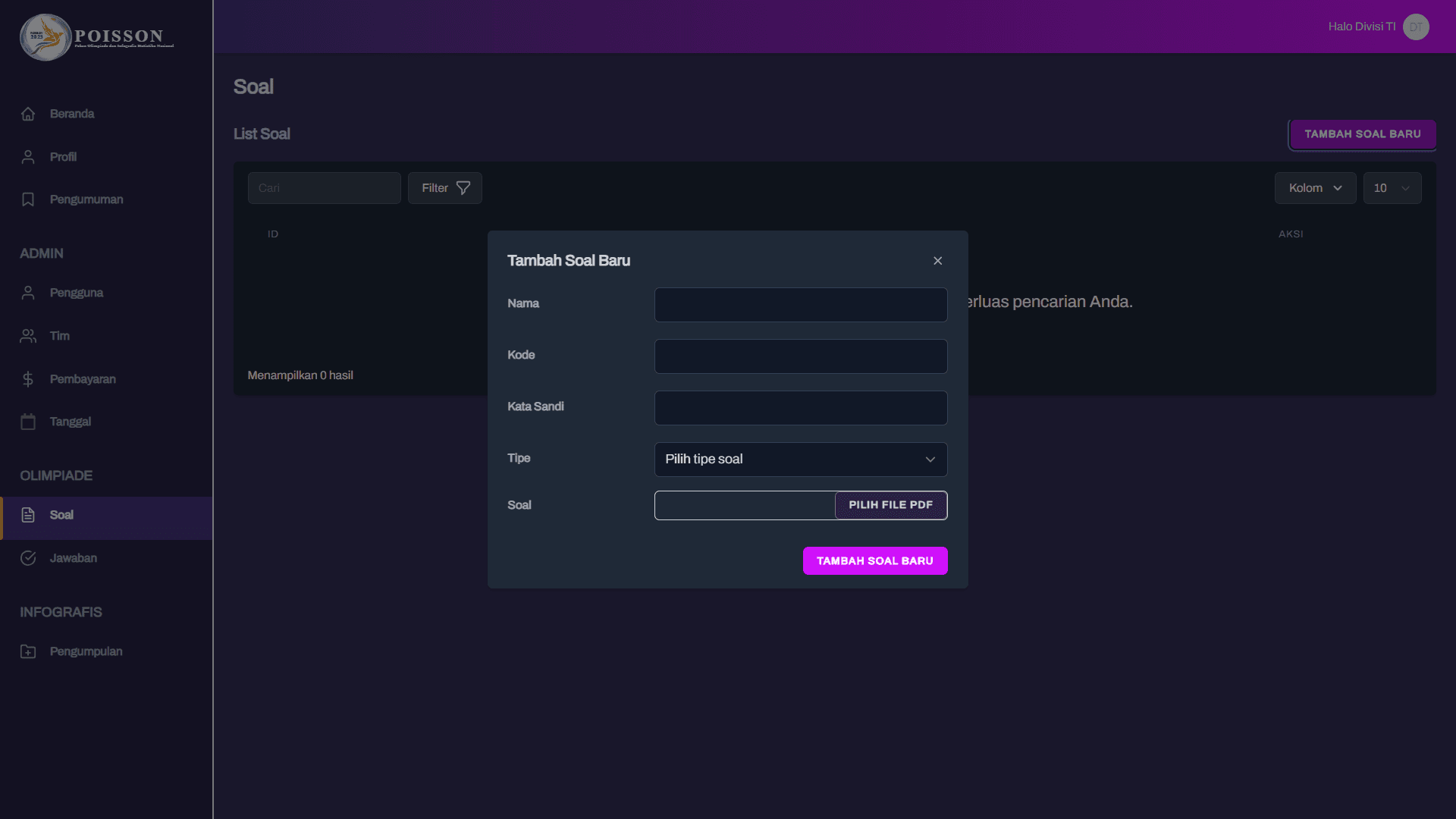The height and width of the screenshot is (819, 1456).
Task: Open the Filter funnel button
Action: 444,188
